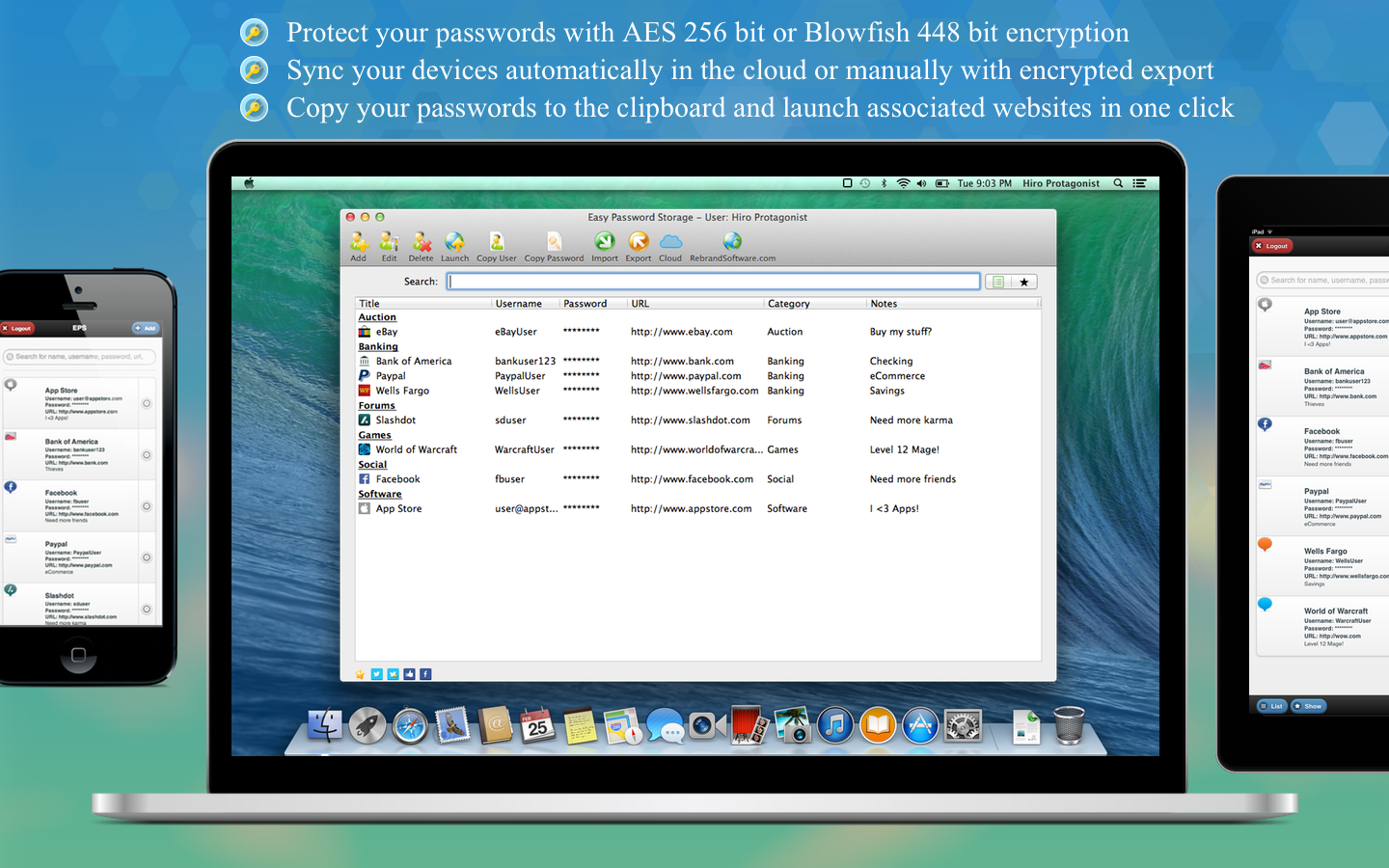Add a new password entry
Viewport: 1389px width, 868px height.
[x=359, y=245]
